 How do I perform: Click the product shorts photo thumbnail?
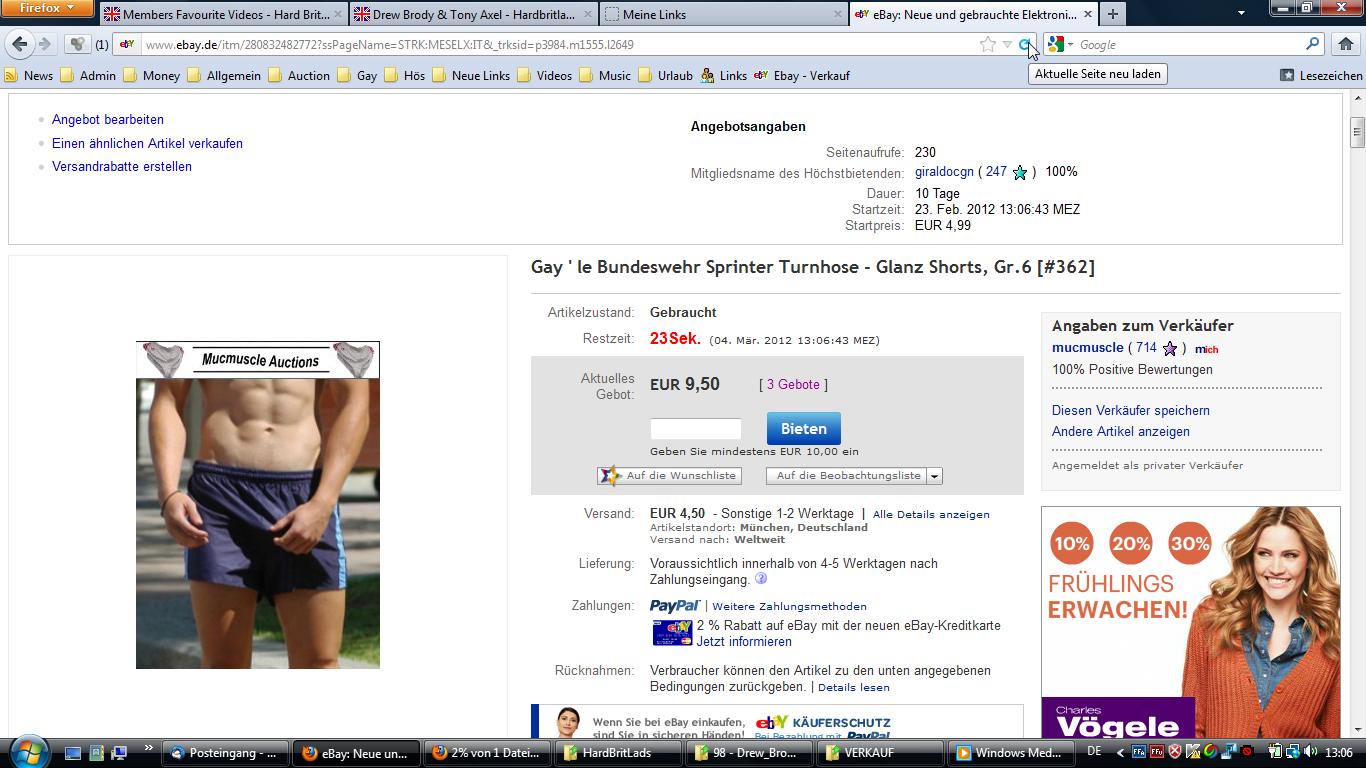point(258,505)
